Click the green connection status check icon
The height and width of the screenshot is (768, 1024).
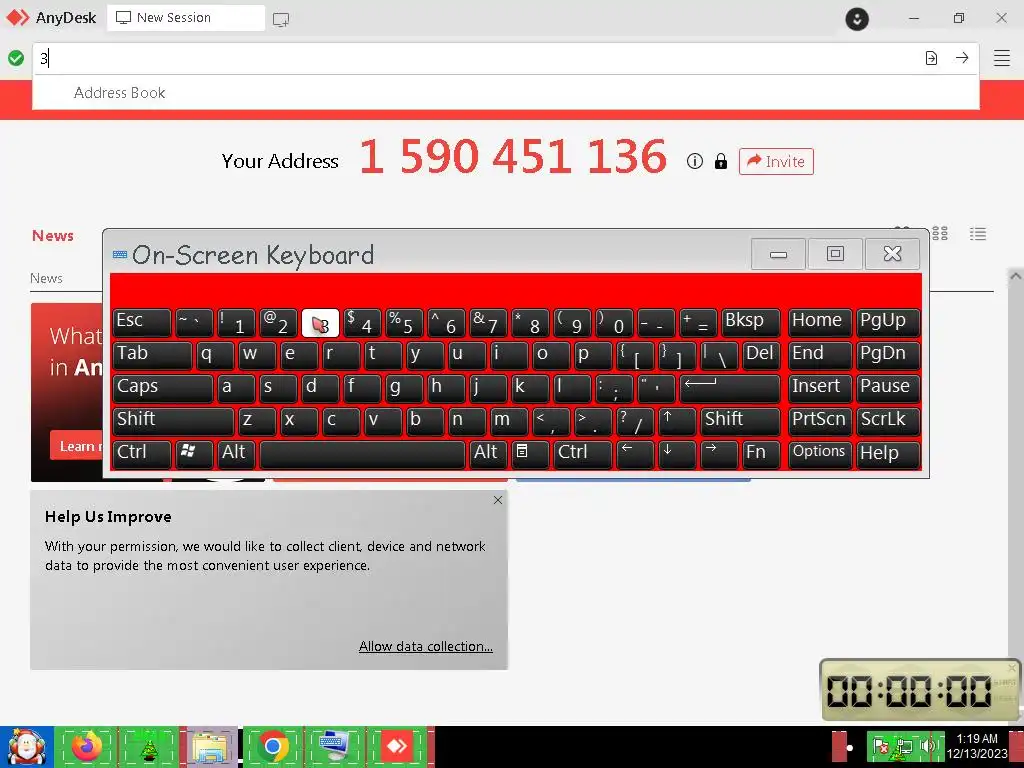[16, 58]
